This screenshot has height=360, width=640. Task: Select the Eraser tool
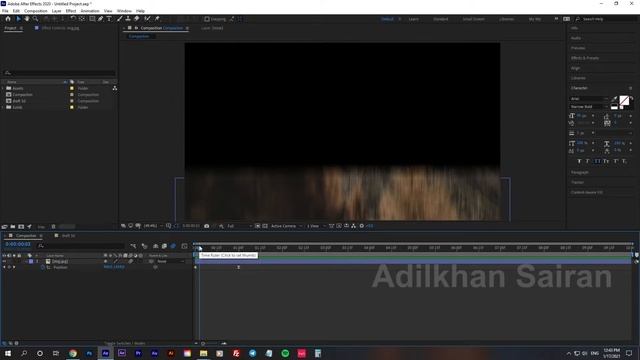pyautogui.click(x=136, y=19)
